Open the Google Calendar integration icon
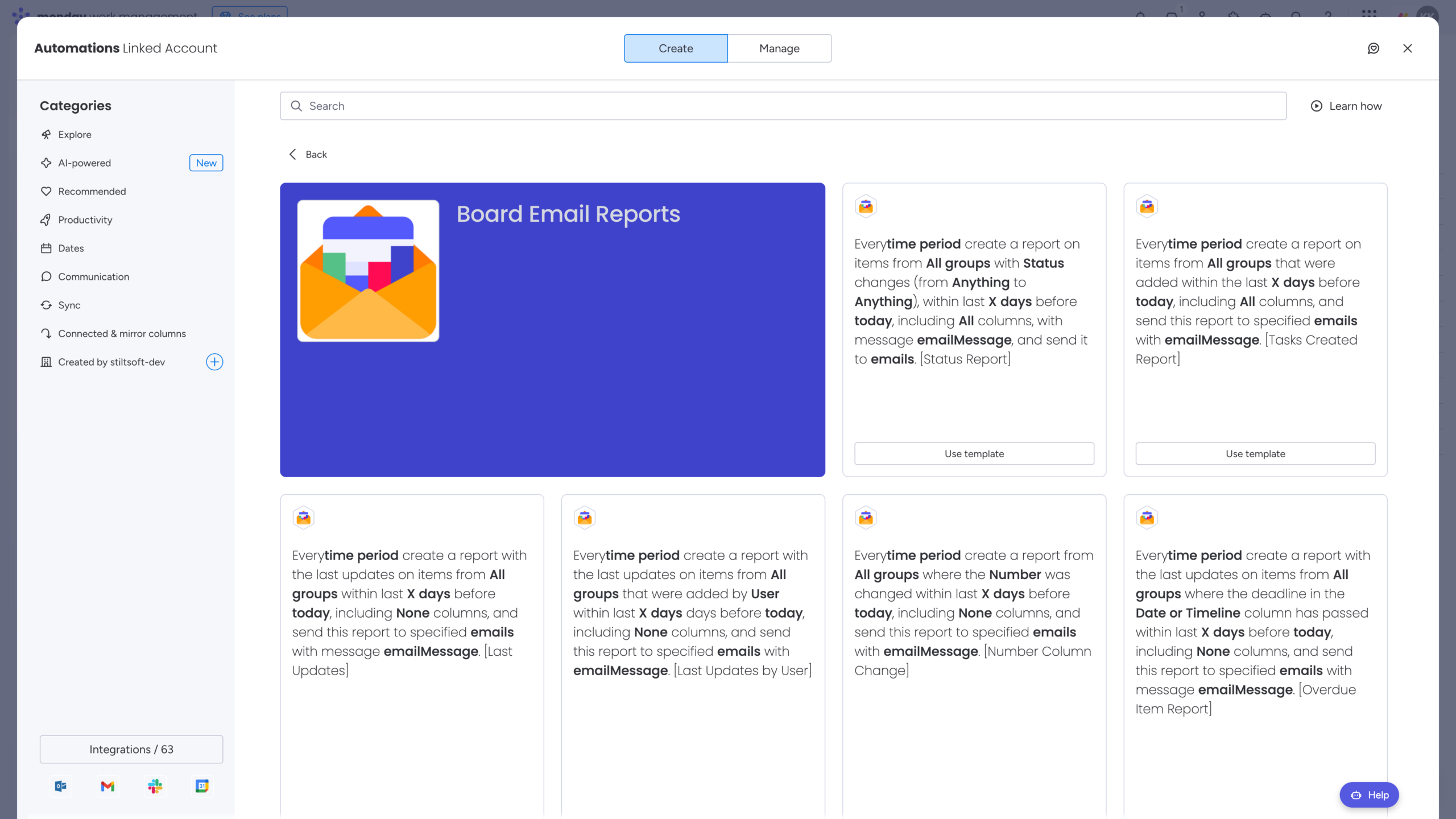This screenshot has height=819, width=1456. tap(202, 786)
